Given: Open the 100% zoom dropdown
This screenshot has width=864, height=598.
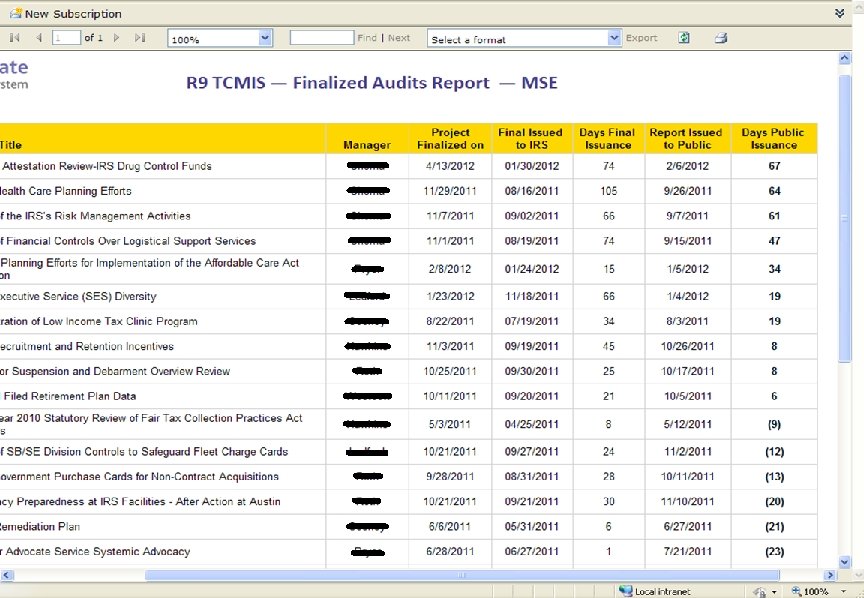Looking at the screenshot, I should [265, 38].
